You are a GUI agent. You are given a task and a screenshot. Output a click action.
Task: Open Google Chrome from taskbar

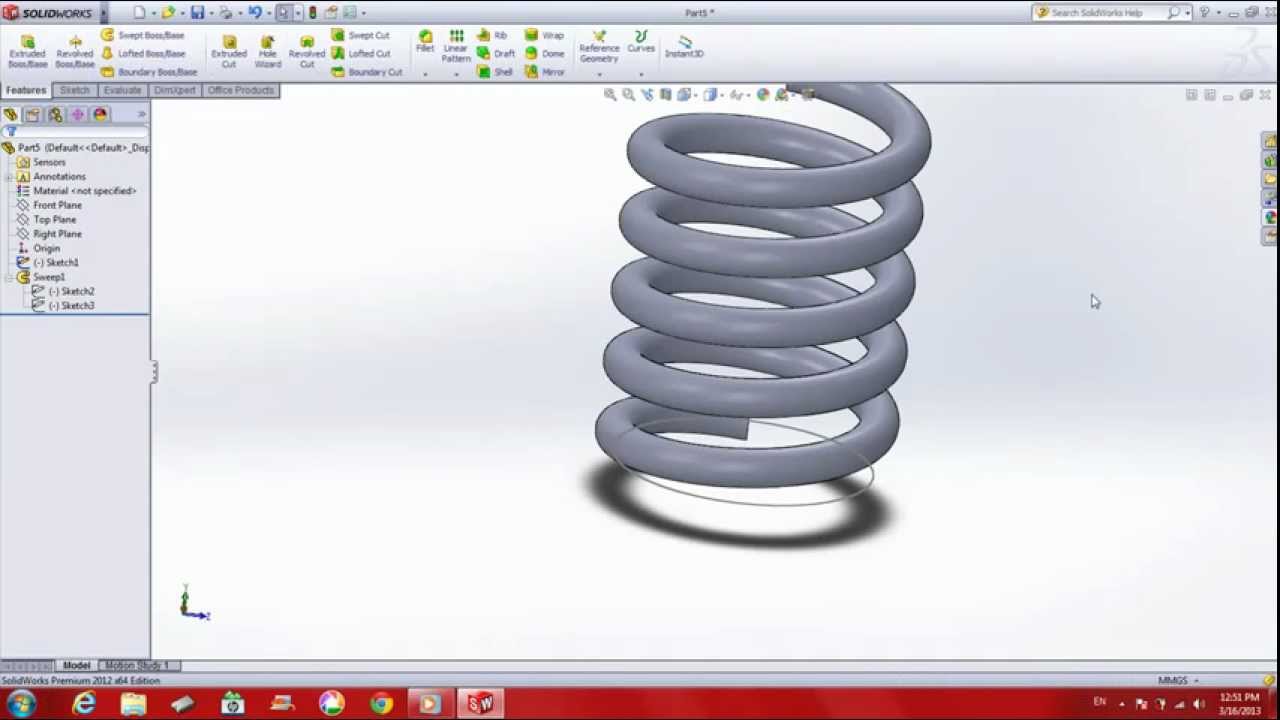[x=381, y=704]
